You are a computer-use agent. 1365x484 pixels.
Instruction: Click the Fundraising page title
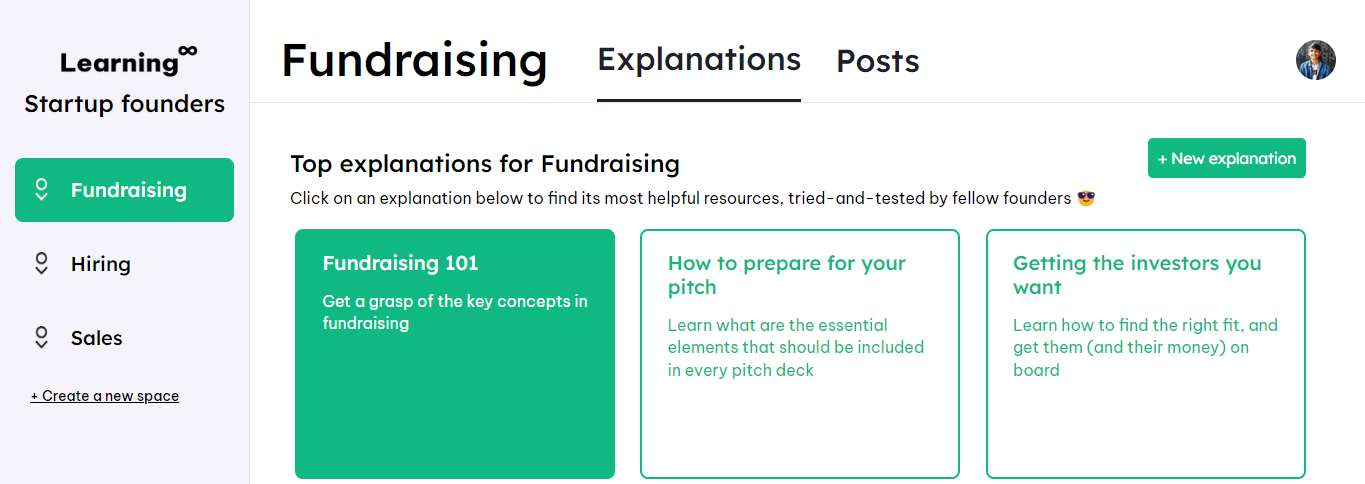(x=415, y=60)
